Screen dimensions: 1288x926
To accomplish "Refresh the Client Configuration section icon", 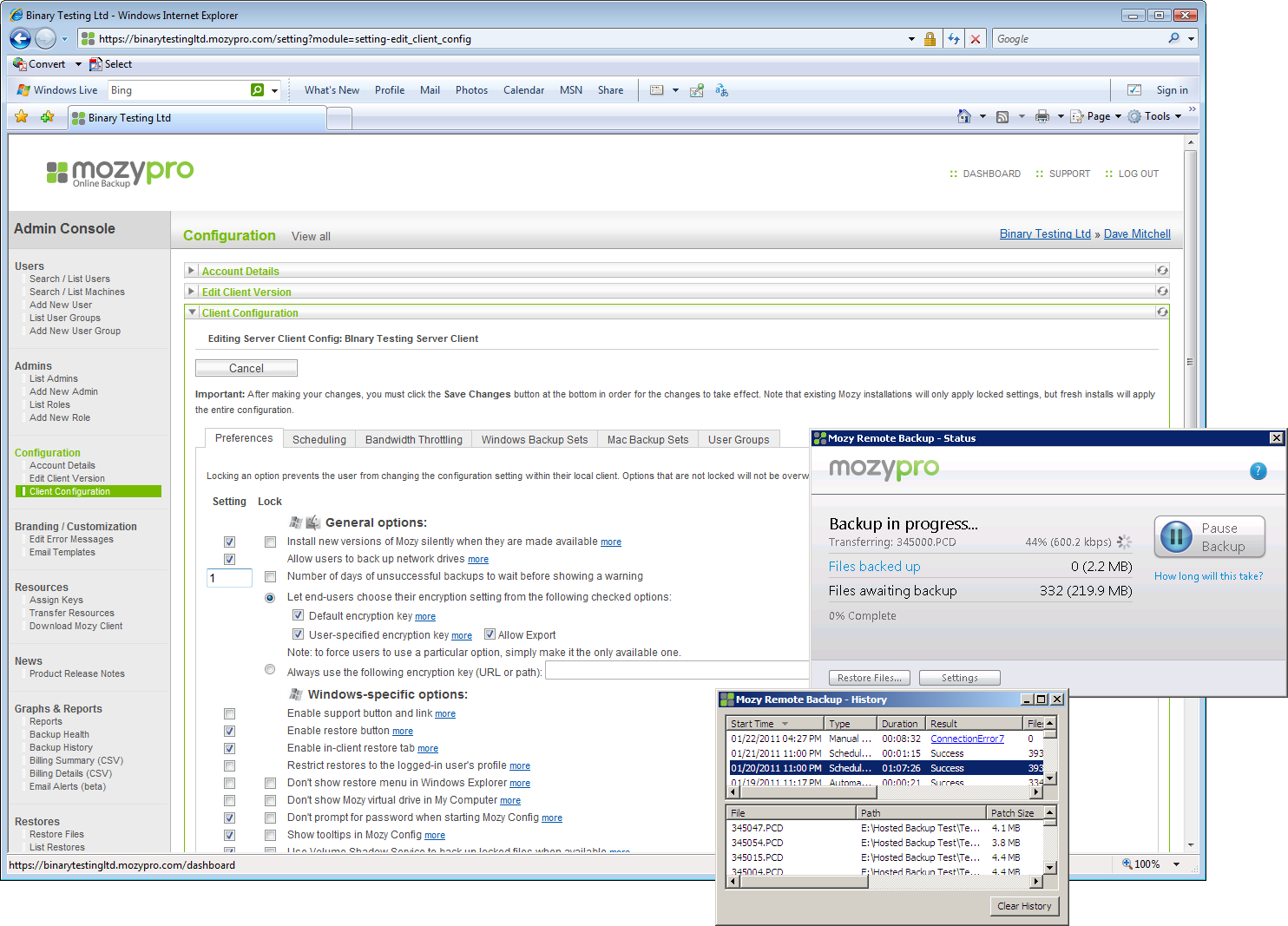I will point(1162,312).
